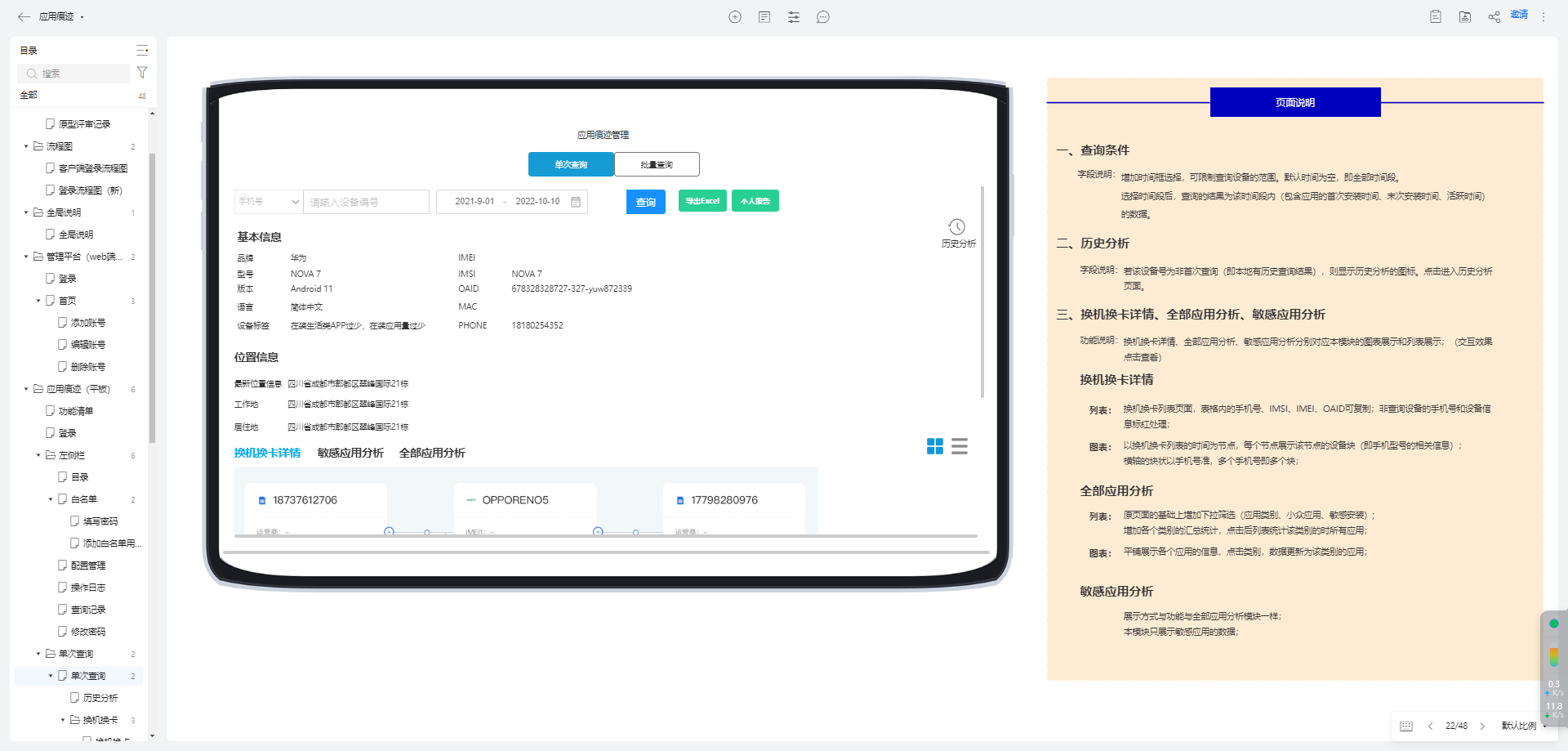The width and height of the screenshot is (1568, 751).
Task: Open the 功能清单 tree page
Action: (76, 411)
